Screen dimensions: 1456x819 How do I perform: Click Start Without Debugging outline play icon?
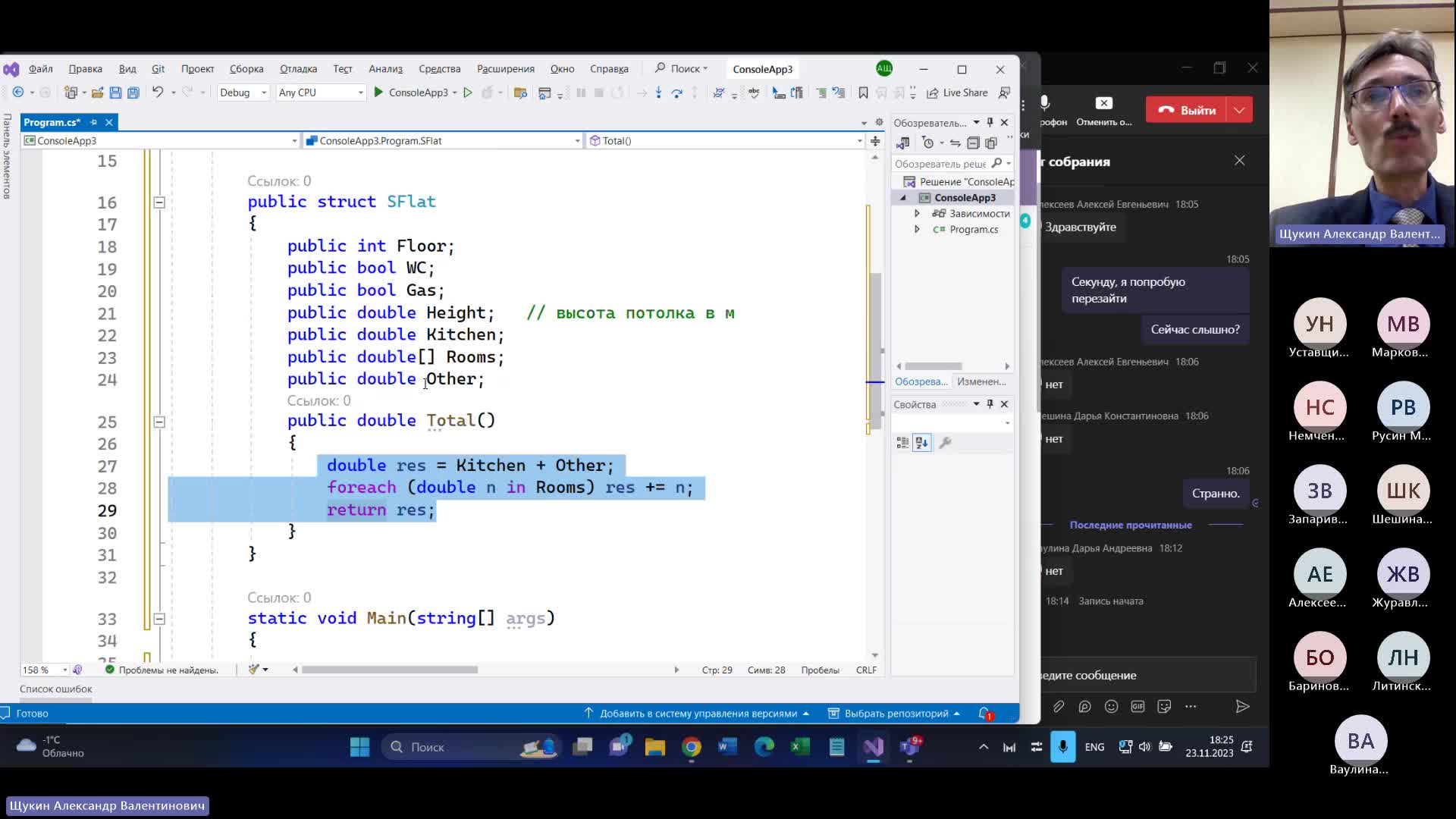click(x=468, y=93)
